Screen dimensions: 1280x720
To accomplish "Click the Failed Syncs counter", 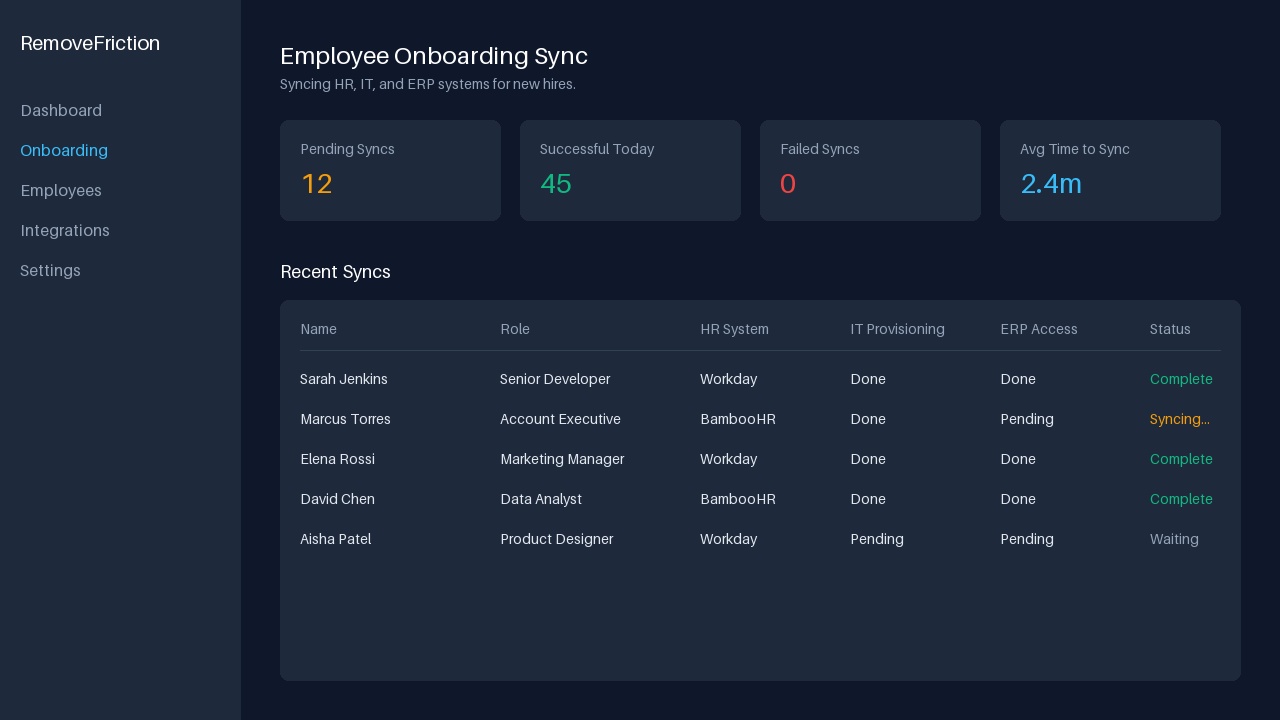I will (x=870, y=170).
